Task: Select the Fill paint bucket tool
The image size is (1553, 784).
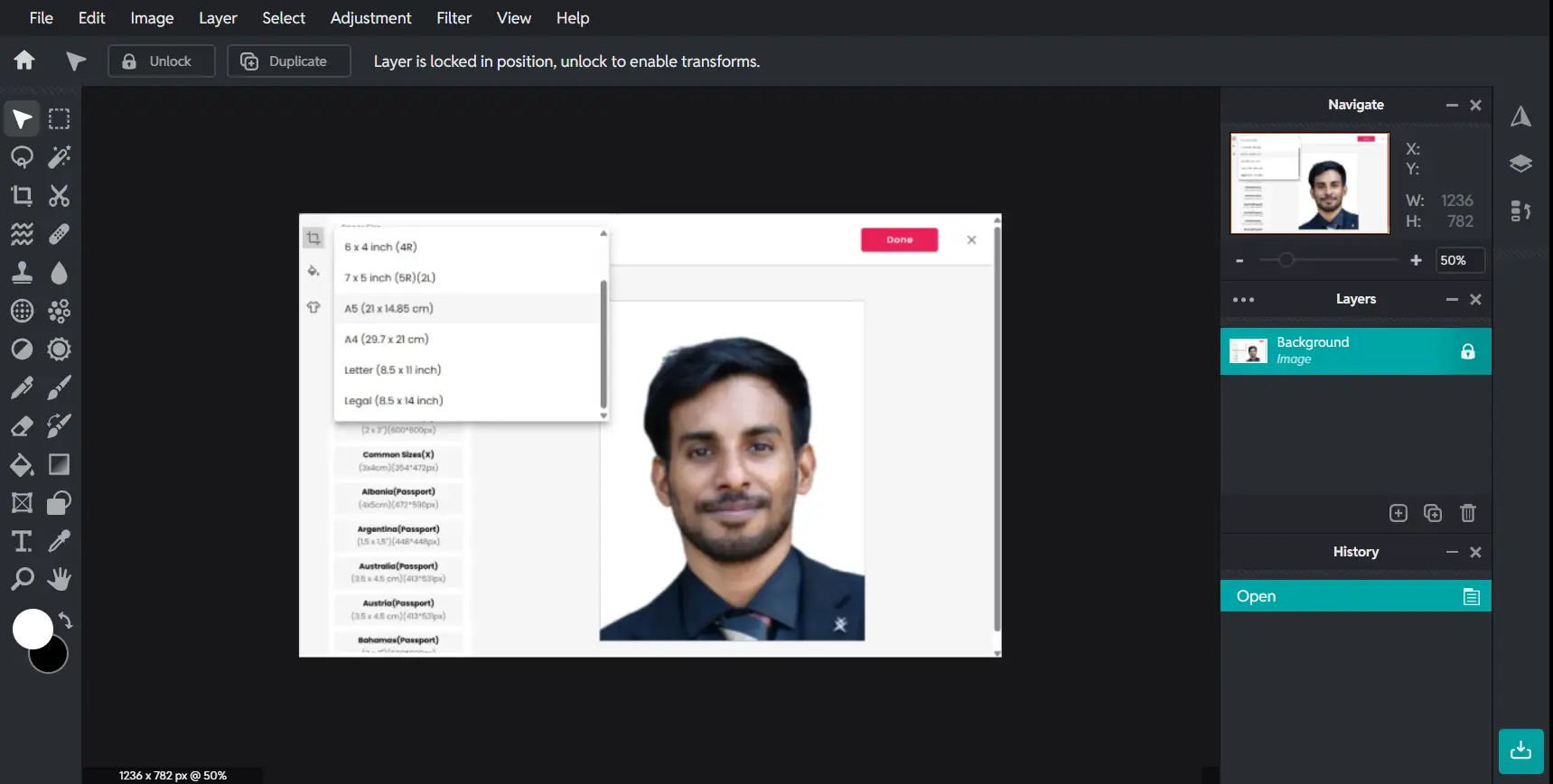Action: point(22,464)
